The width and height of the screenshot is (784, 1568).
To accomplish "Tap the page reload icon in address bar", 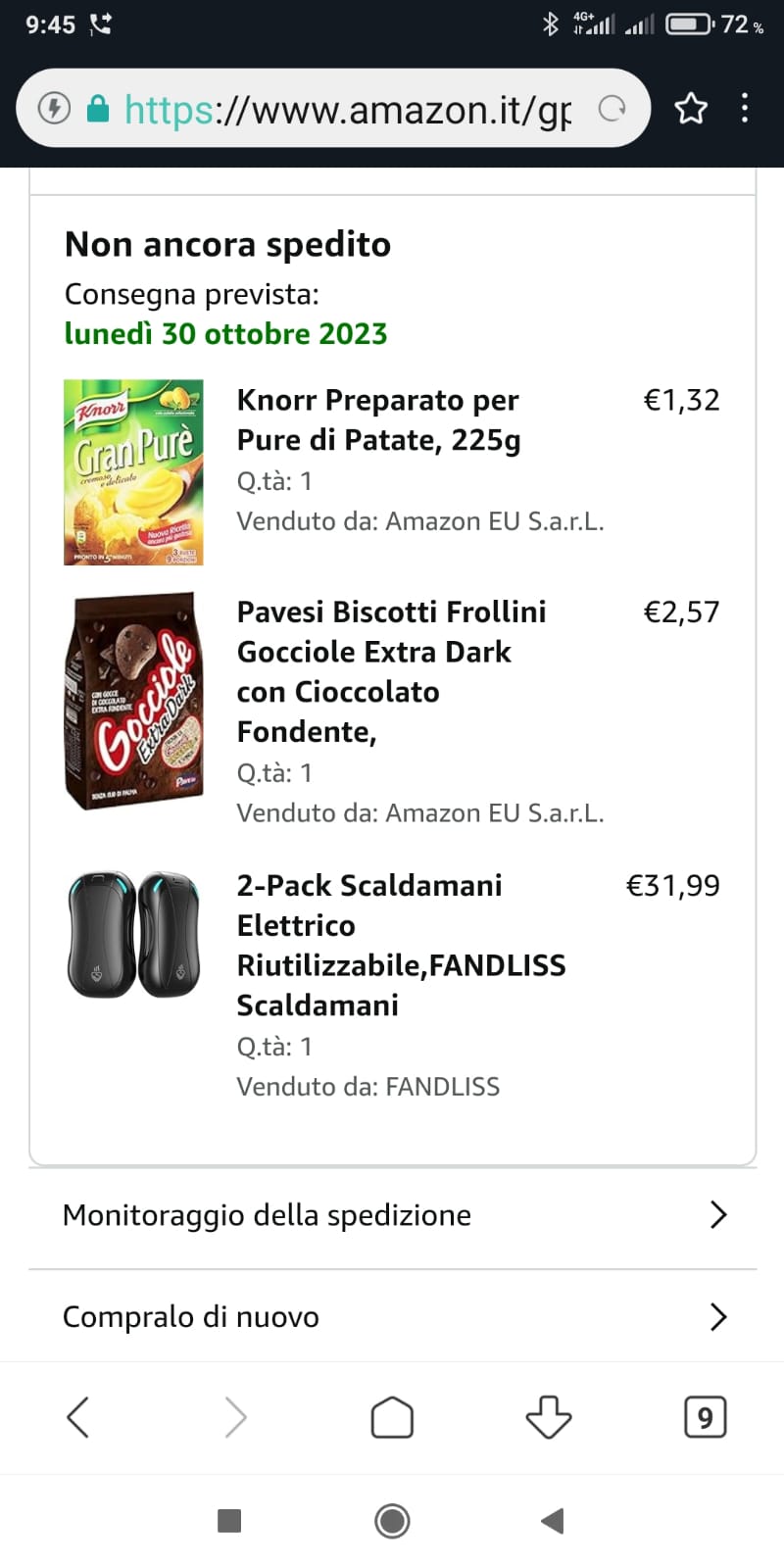I will click(612, 109).
